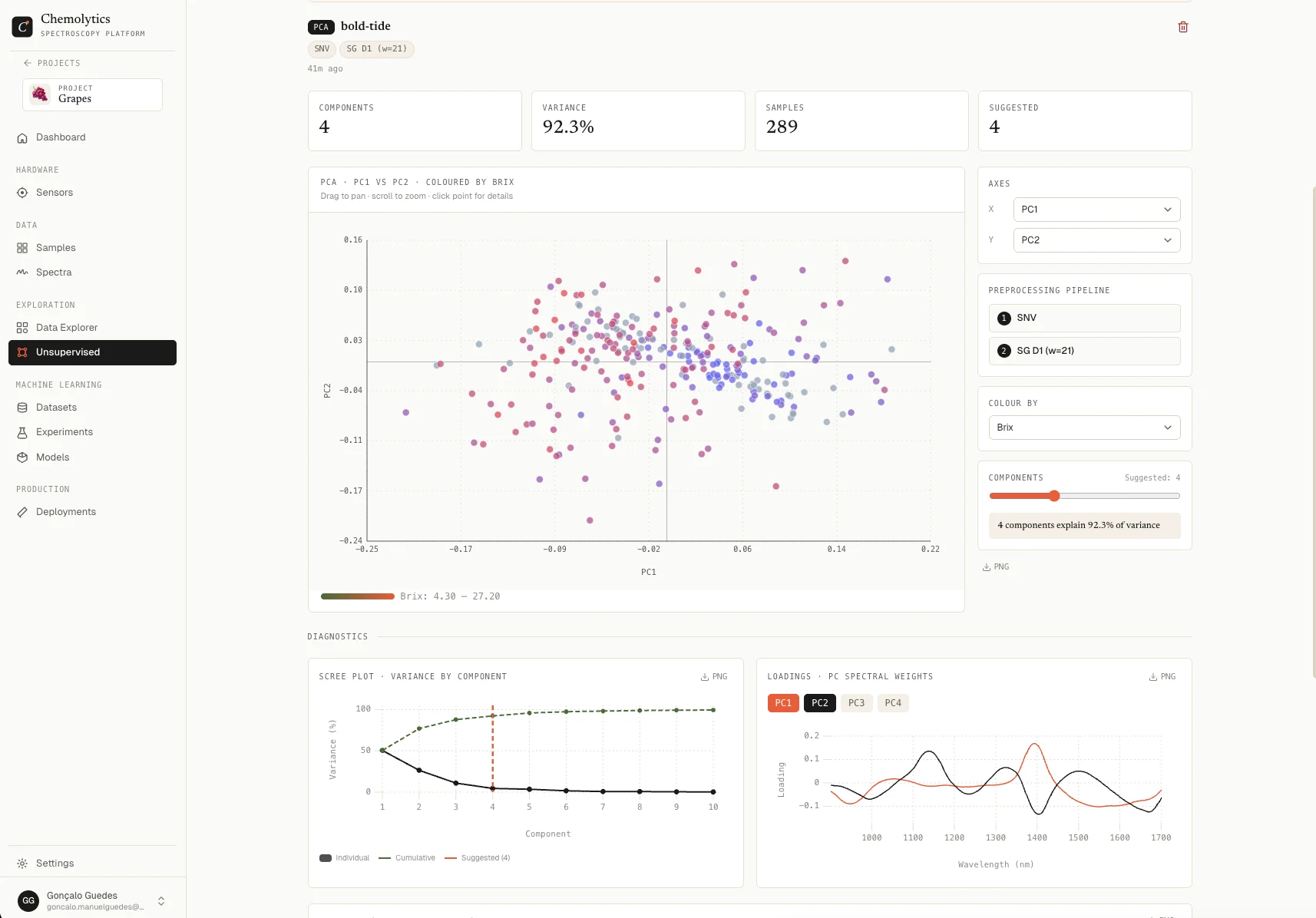Click the Variance 92.3% summary card

[638, 121]
